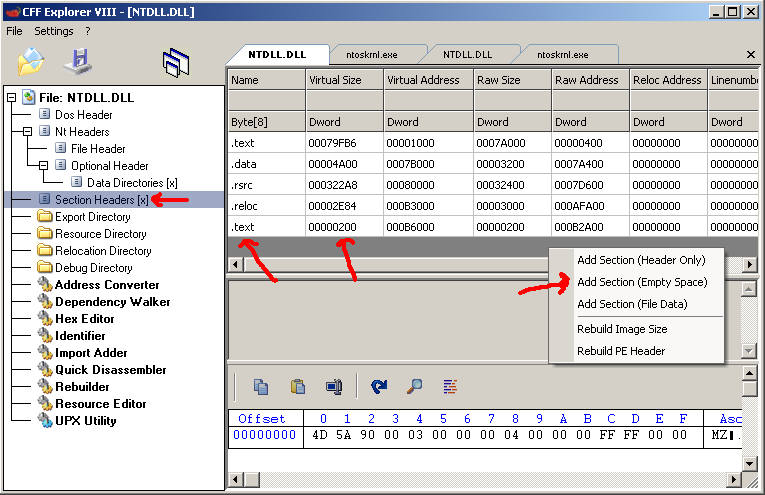Open the Resource Editor tool
The height and width of the screenshot is (495, 765).
101,404
